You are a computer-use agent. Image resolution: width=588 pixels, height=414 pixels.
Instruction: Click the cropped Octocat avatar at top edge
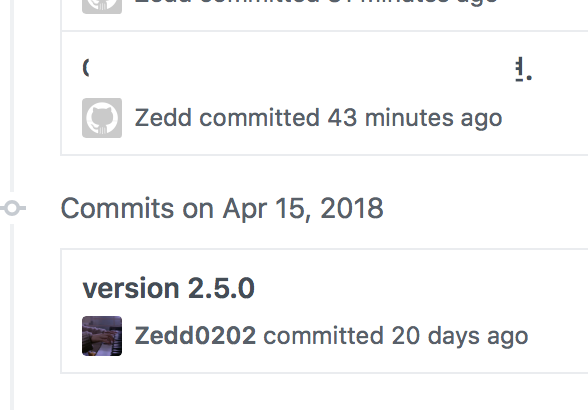pos(102,7)
